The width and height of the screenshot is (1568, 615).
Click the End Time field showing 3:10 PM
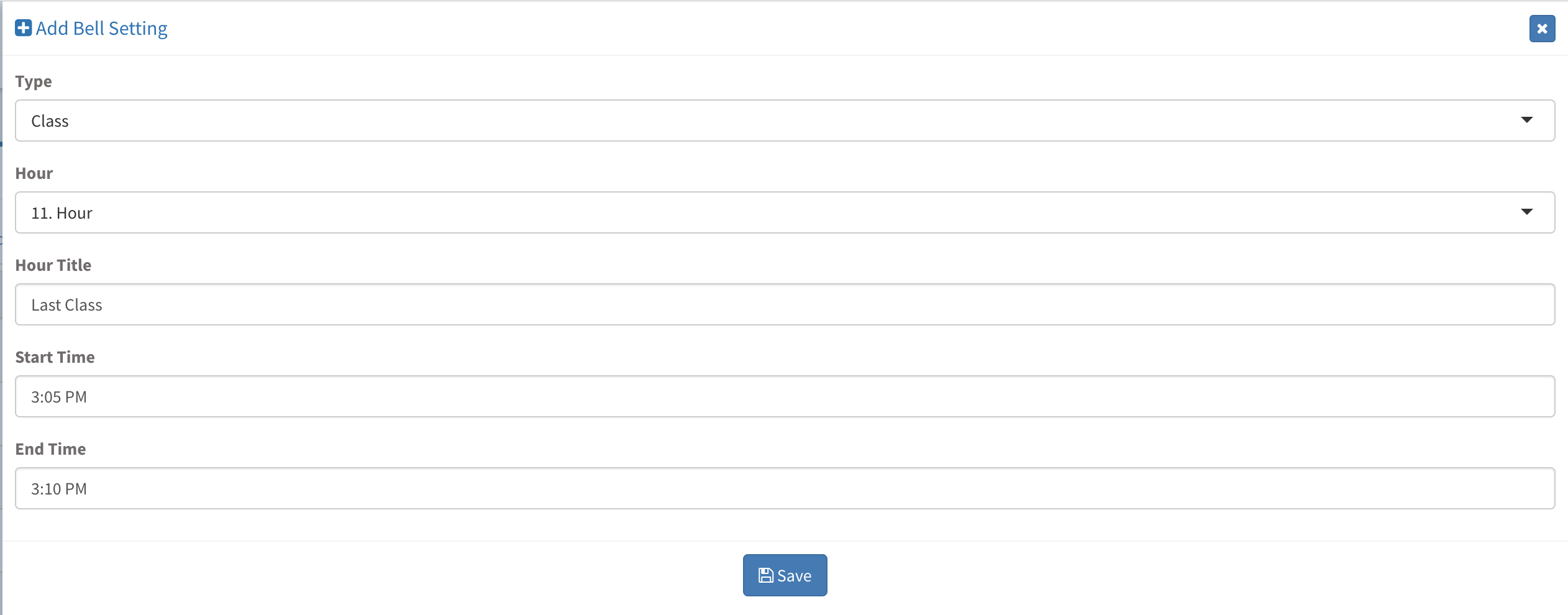[x=785, y=488]
